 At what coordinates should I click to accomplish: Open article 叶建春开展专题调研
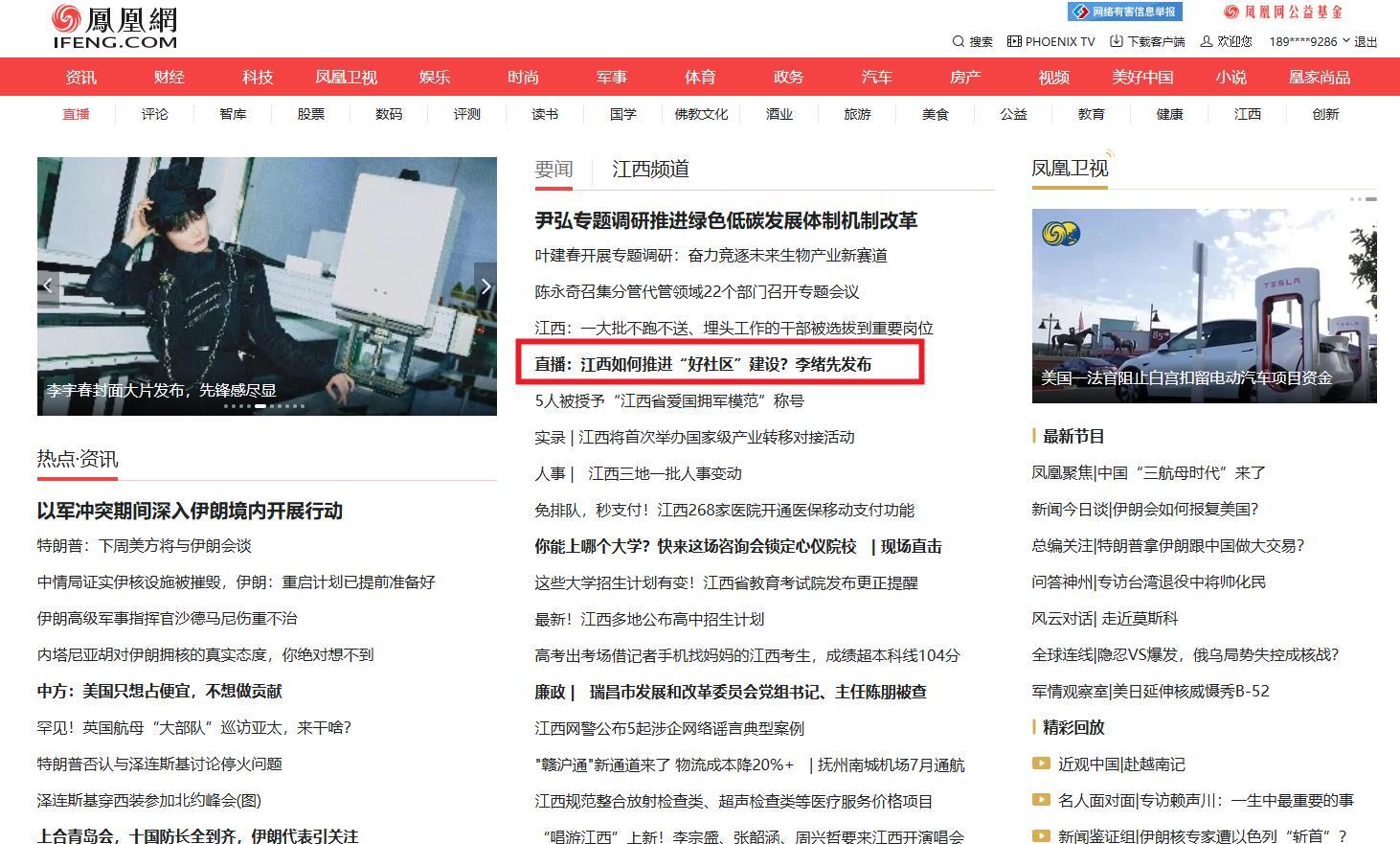tap(711, 256)
